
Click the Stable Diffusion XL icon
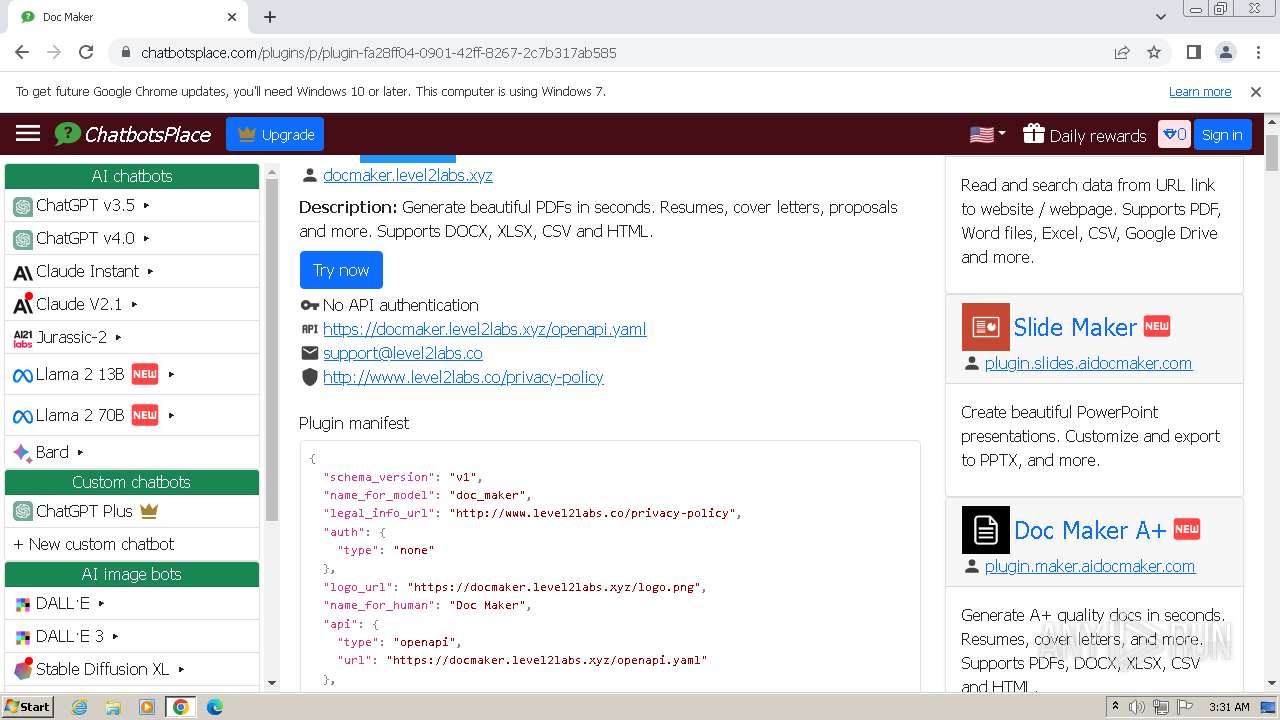tap(23, 670)
